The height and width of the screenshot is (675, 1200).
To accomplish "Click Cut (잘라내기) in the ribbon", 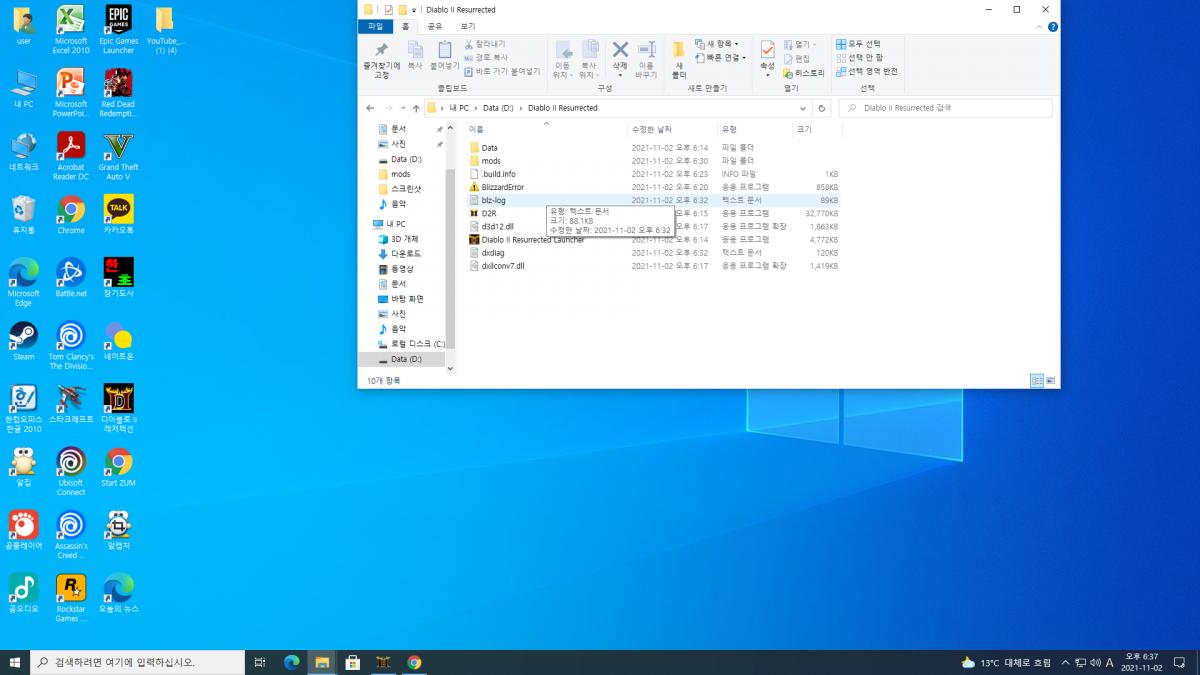I will tap(484, 44).
